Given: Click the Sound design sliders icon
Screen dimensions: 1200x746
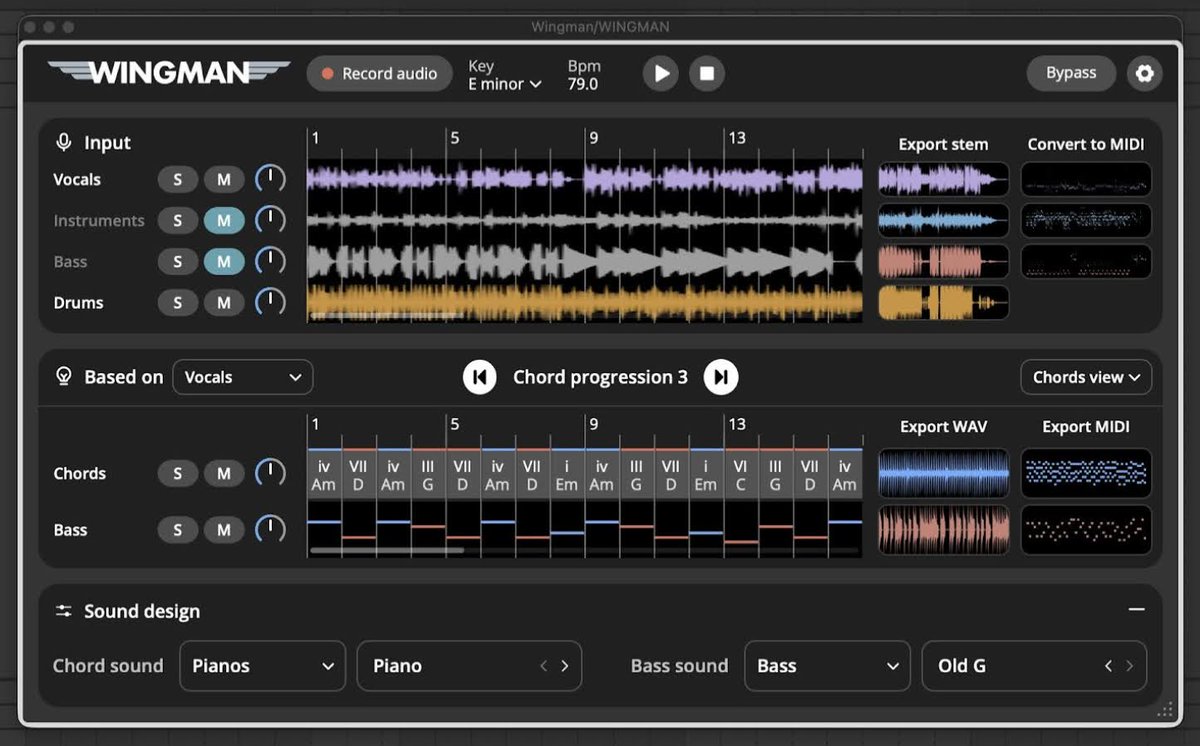Looking at the screenshot, I should [64, 611].
